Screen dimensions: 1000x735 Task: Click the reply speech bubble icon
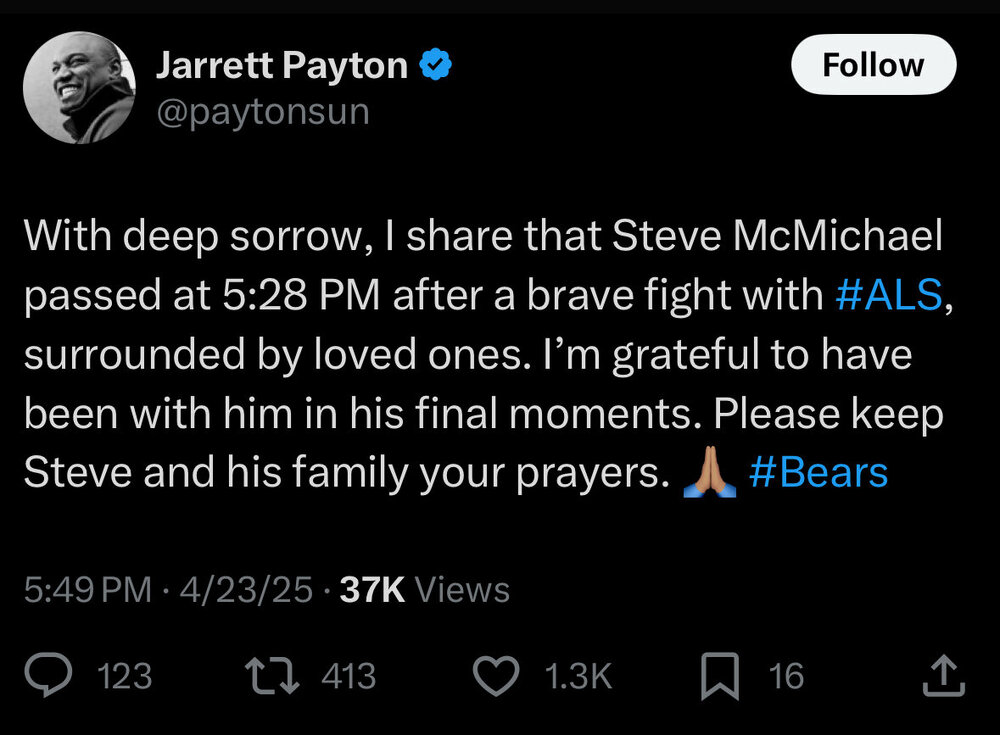pyautogui.click(x=47, y=677)
